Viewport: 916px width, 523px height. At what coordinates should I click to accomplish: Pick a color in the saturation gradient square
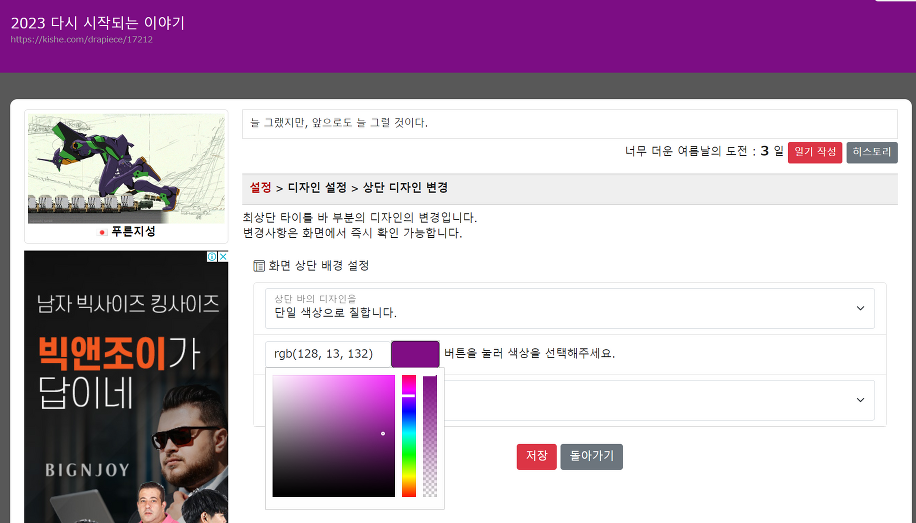pos(333,436)
